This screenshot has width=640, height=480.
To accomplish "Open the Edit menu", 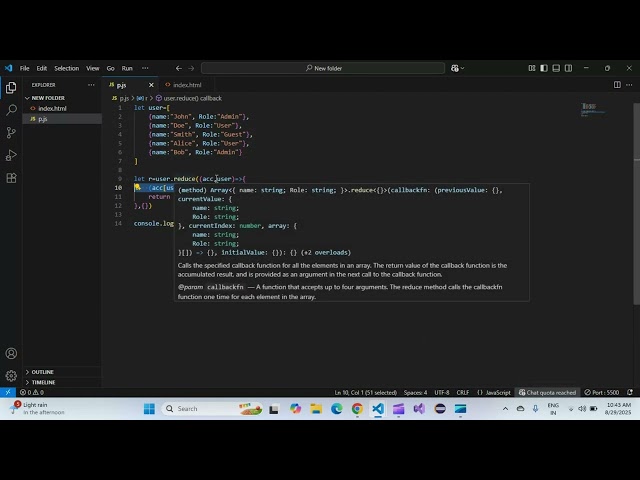I will tap(42, 68).
